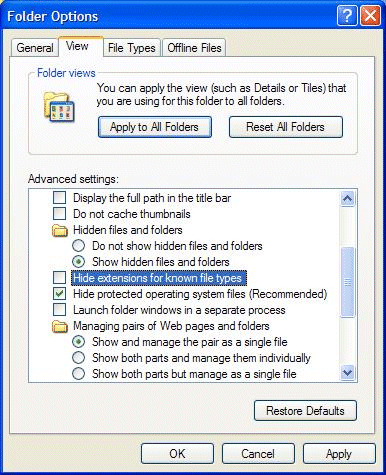
Task: Close the Folder Options dialog
Action: pos(370,16)
